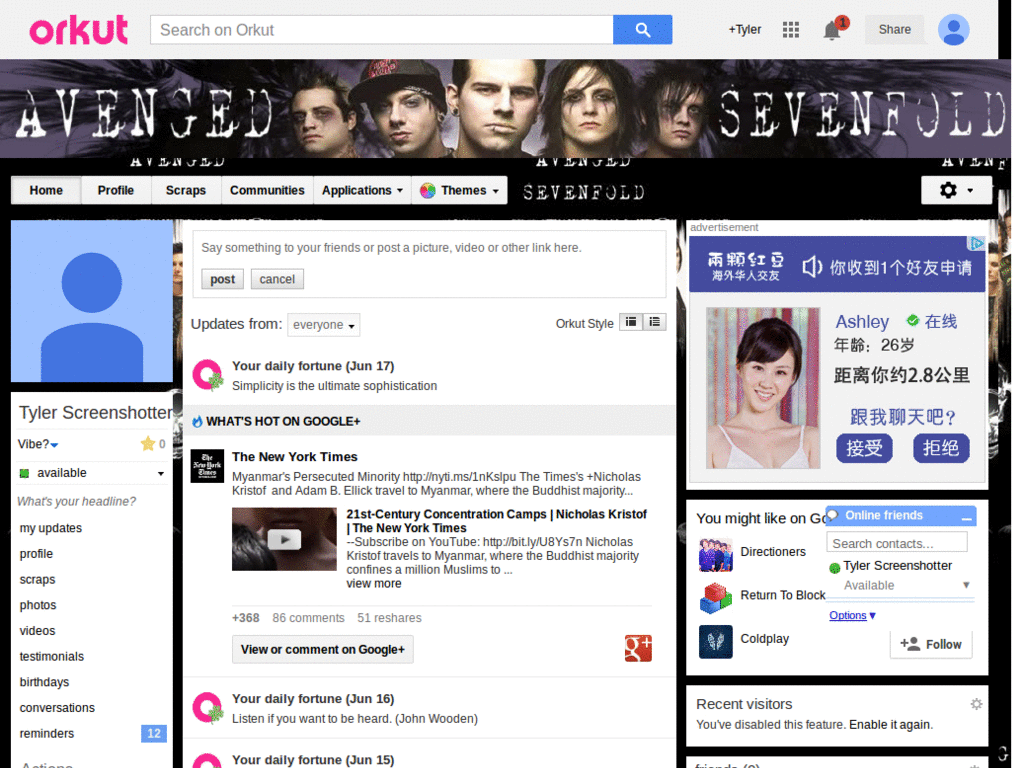The width and height of the screenshot is (1024, 768).
Task: Switch to the compact Orkut Style view
Action: coord(631,322)
